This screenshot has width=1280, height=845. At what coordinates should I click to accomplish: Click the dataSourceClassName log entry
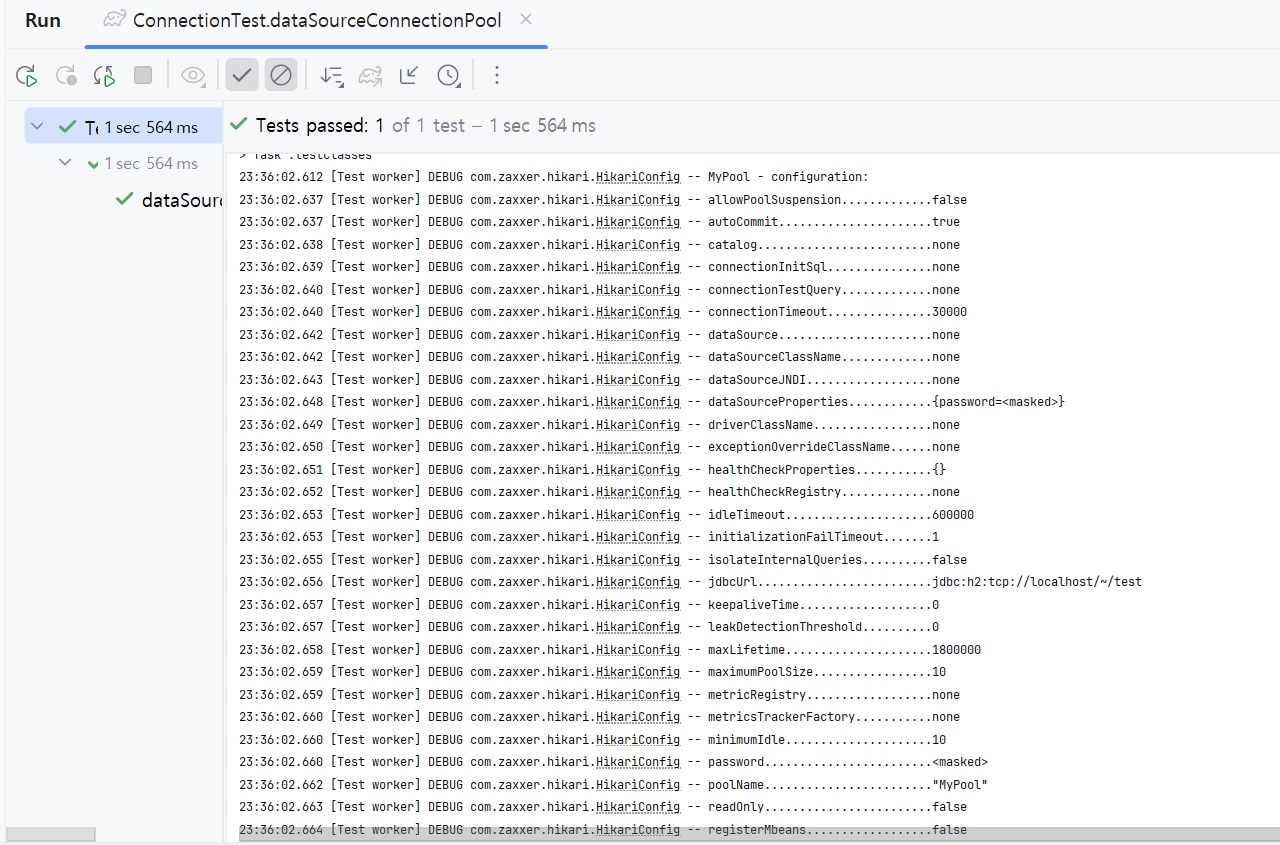[833, 357]
